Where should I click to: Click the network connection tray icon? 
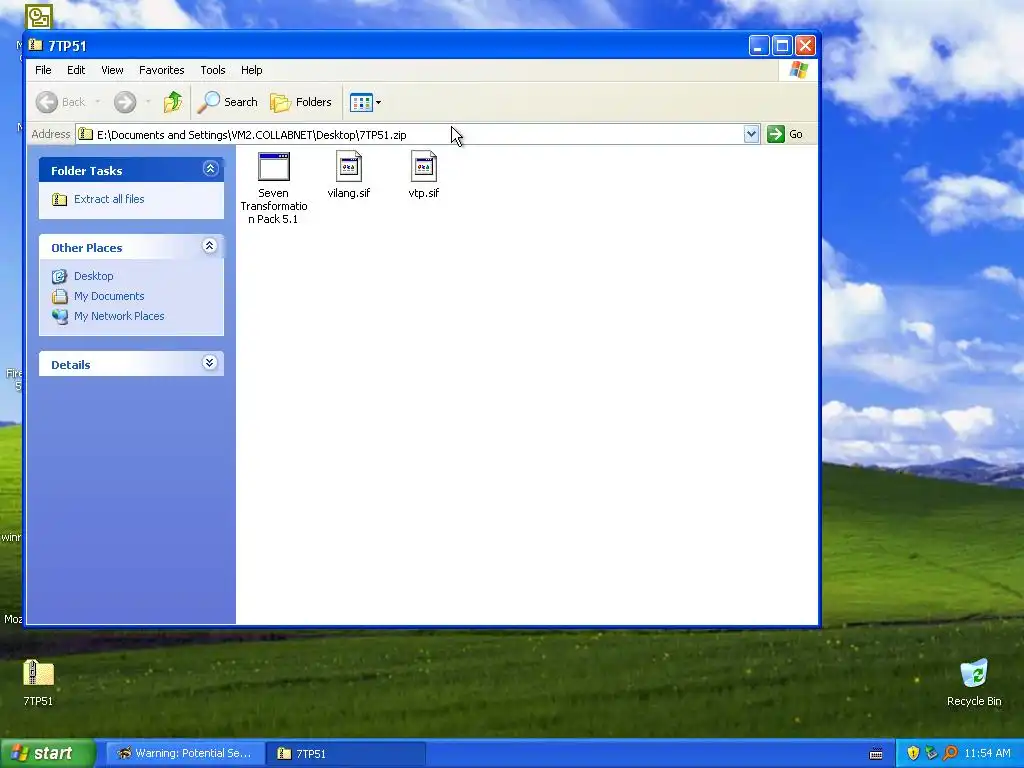tap(931, 754)
